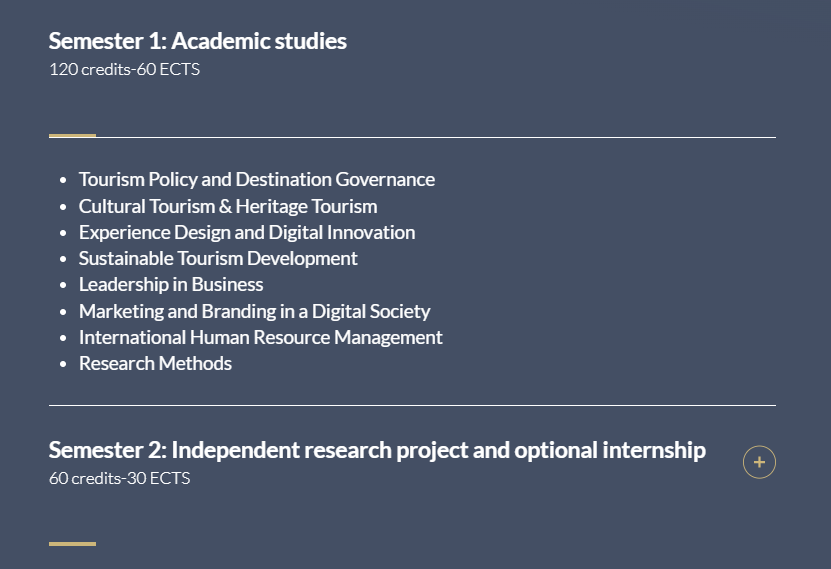The height and width of the screenshot is (569, 831).
Task: Open the Semester 2 independent research project heading
Action: click(x=376, y=450)
